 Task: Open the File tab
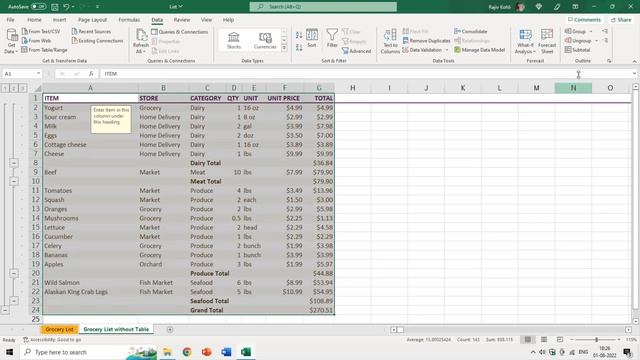10,20
